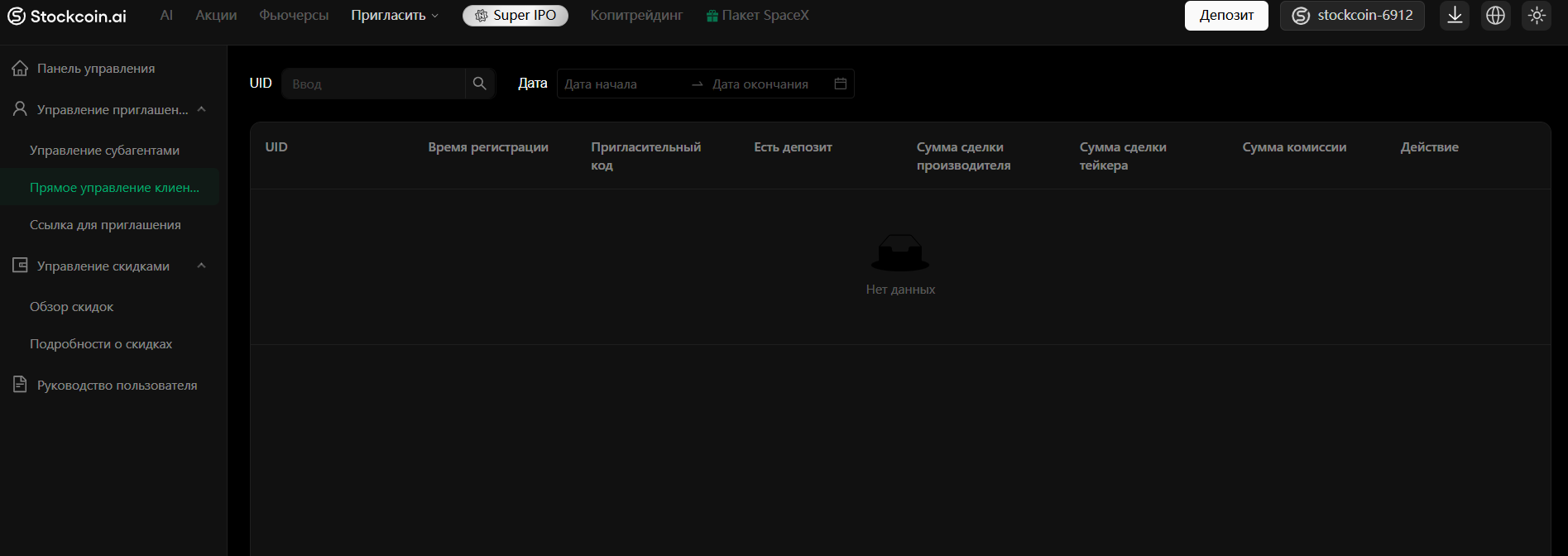Image resolution: width=1568 pixels, height=556 pixels.
Task: Open the language globe icon
Action: click(x=1495, y=16)
